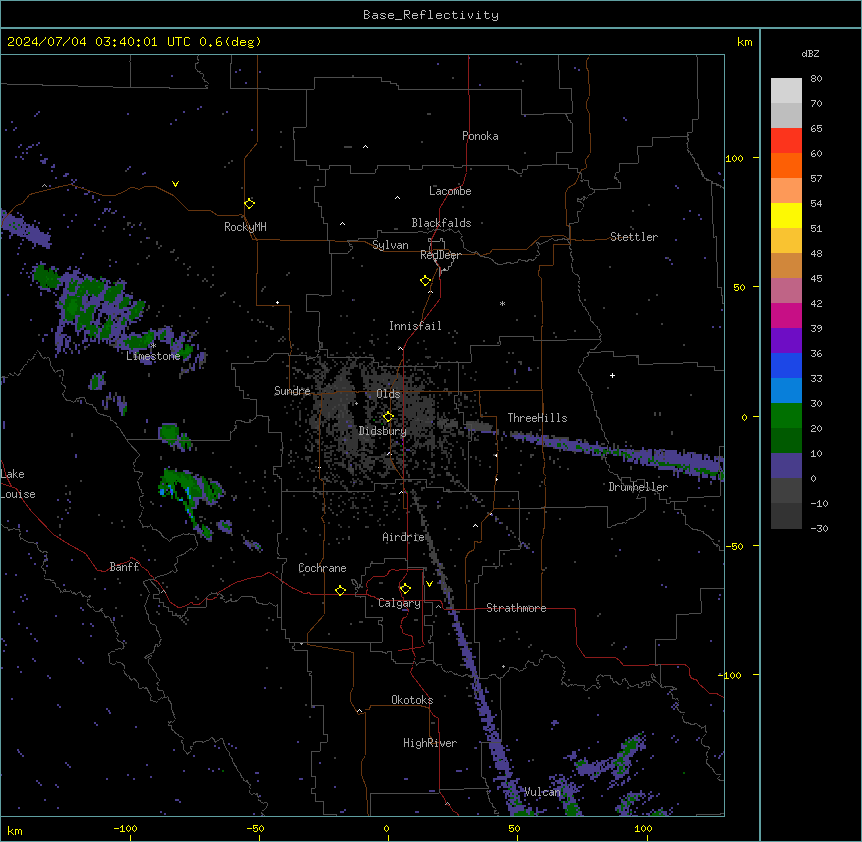The height and width of the screenshot is (842, 862).
Task: Select the yellow diamond marker above Calgary label
Action: coord(405,589)
